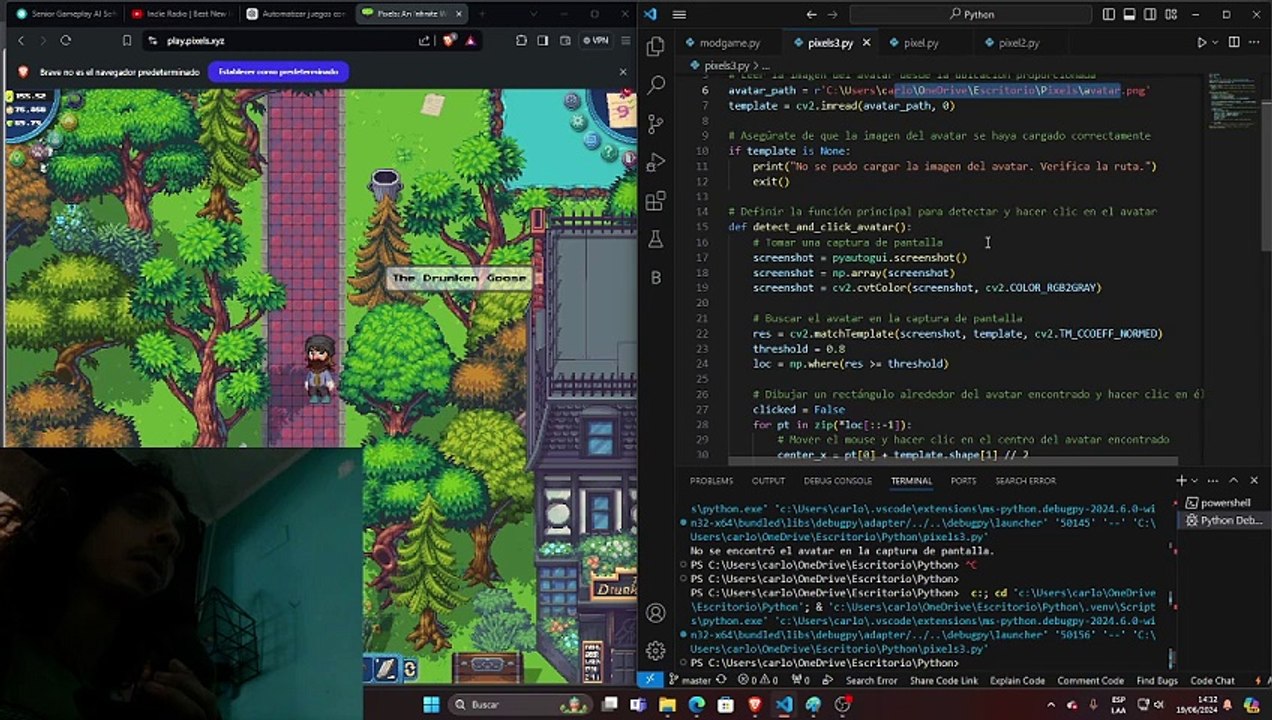Open Brave main hamburger menu
The width and height of the screenshot is (1272, 720).
[625, 40]
